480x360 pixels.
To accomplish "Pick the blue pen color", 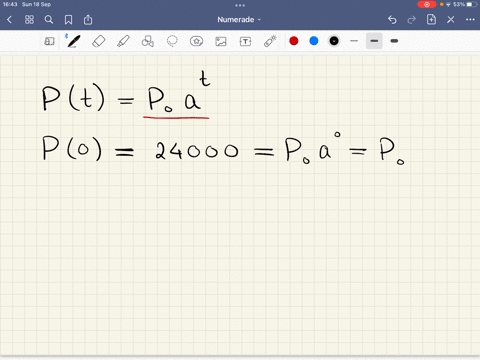I will click(314, 41).
